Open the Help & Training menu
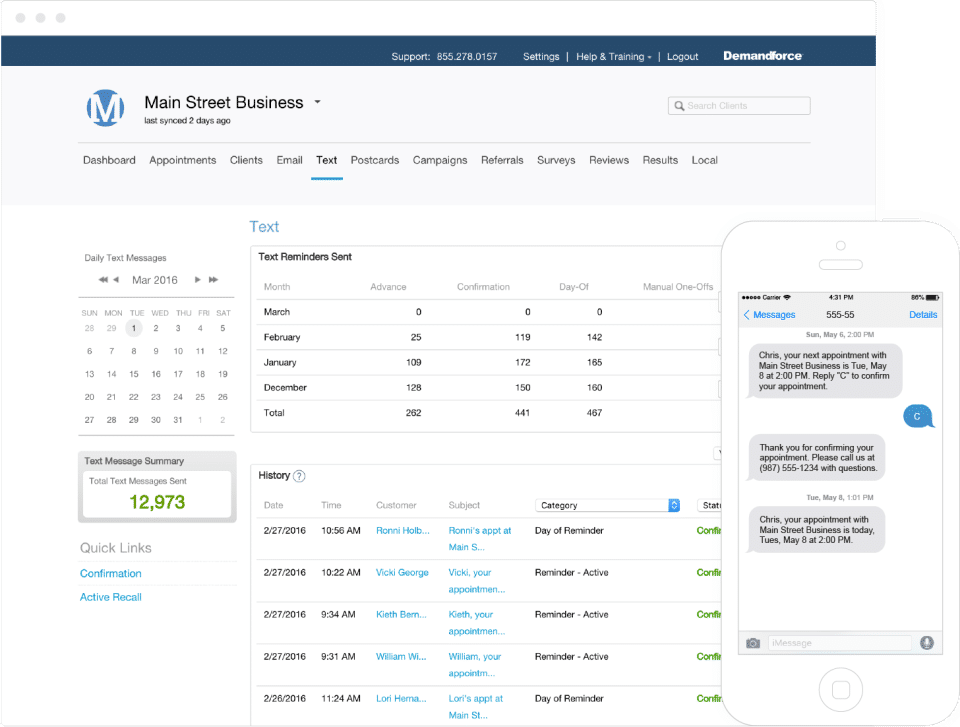 click(613, 57)
